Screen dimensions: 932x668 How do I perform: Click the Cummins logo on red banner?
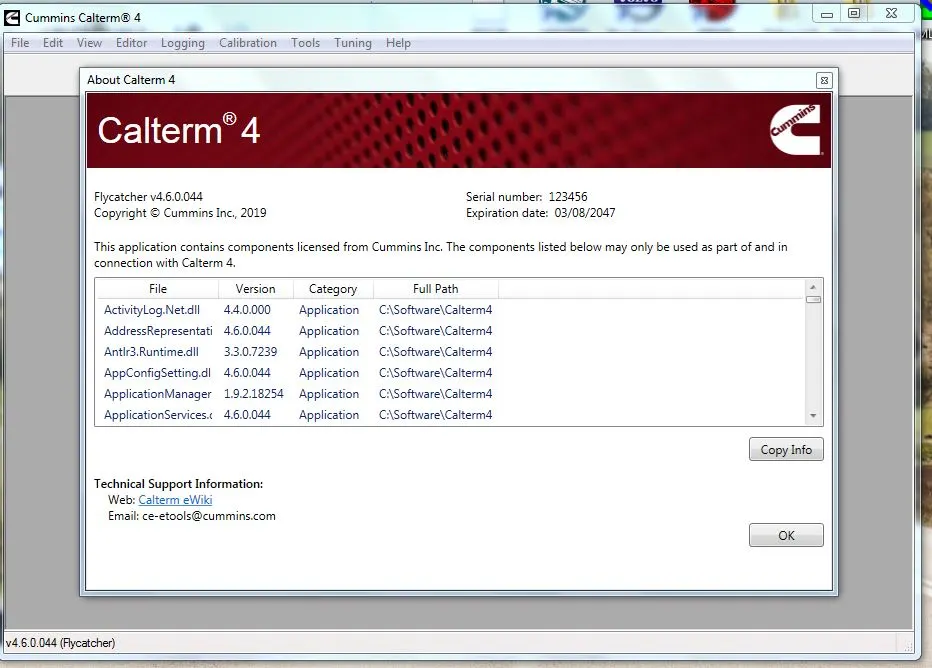[x=795, y=130]
